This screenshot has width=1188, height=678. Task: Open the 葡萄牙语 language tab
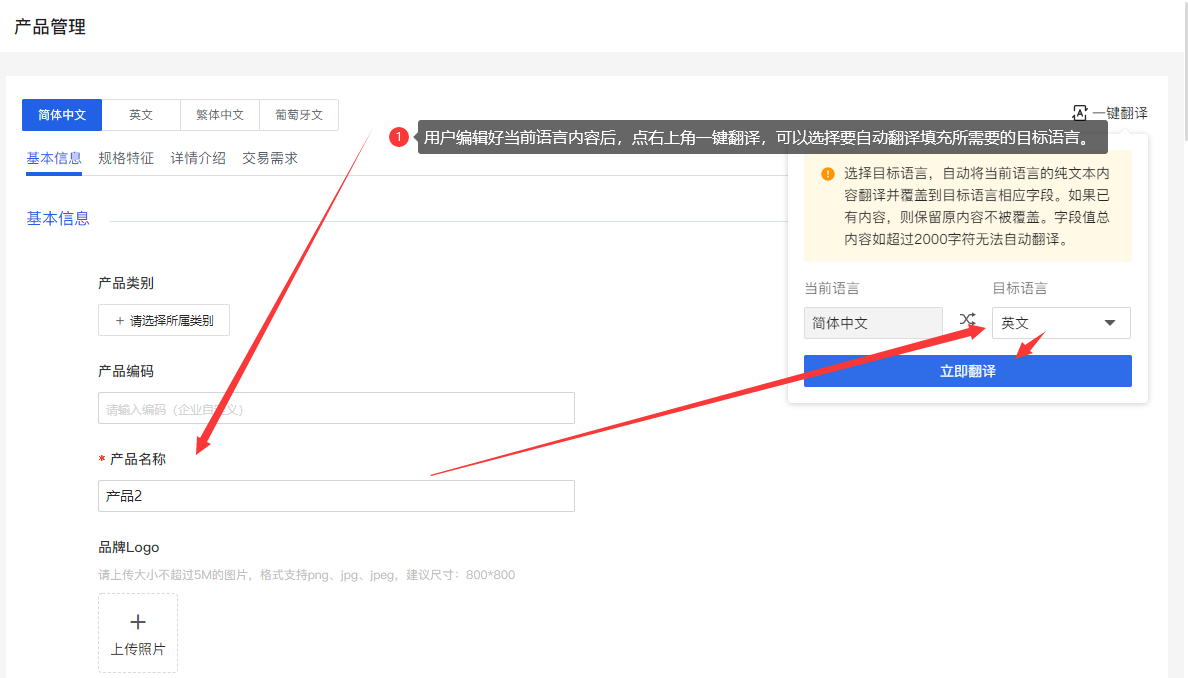point(299,114)
